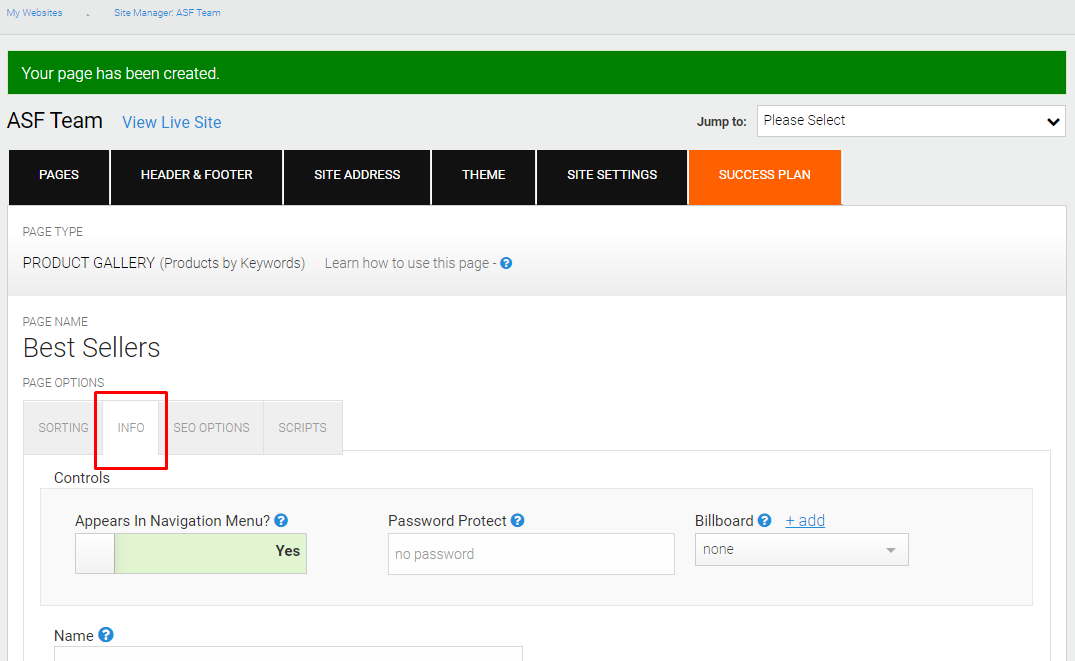The width and height of the screenshot is (1075, 661).
Task: Click help icon beside Billboard label
Action: tap(764, 520)
